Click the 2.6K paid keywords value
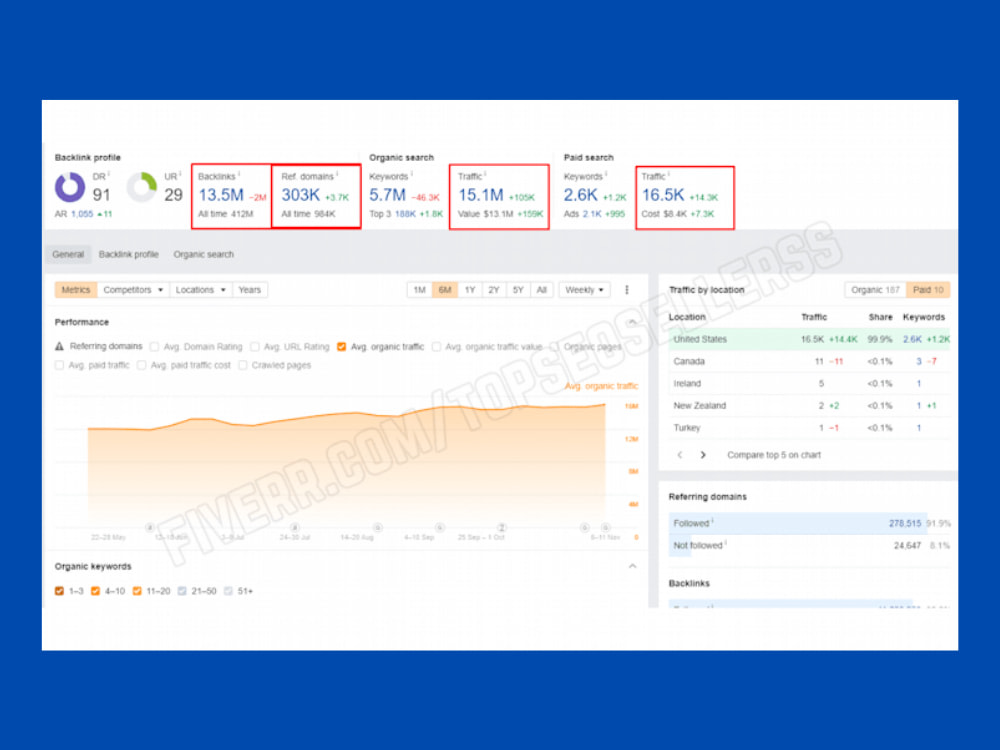The width and height of the screenshot is (1000, 750). [x=580, y=195]
